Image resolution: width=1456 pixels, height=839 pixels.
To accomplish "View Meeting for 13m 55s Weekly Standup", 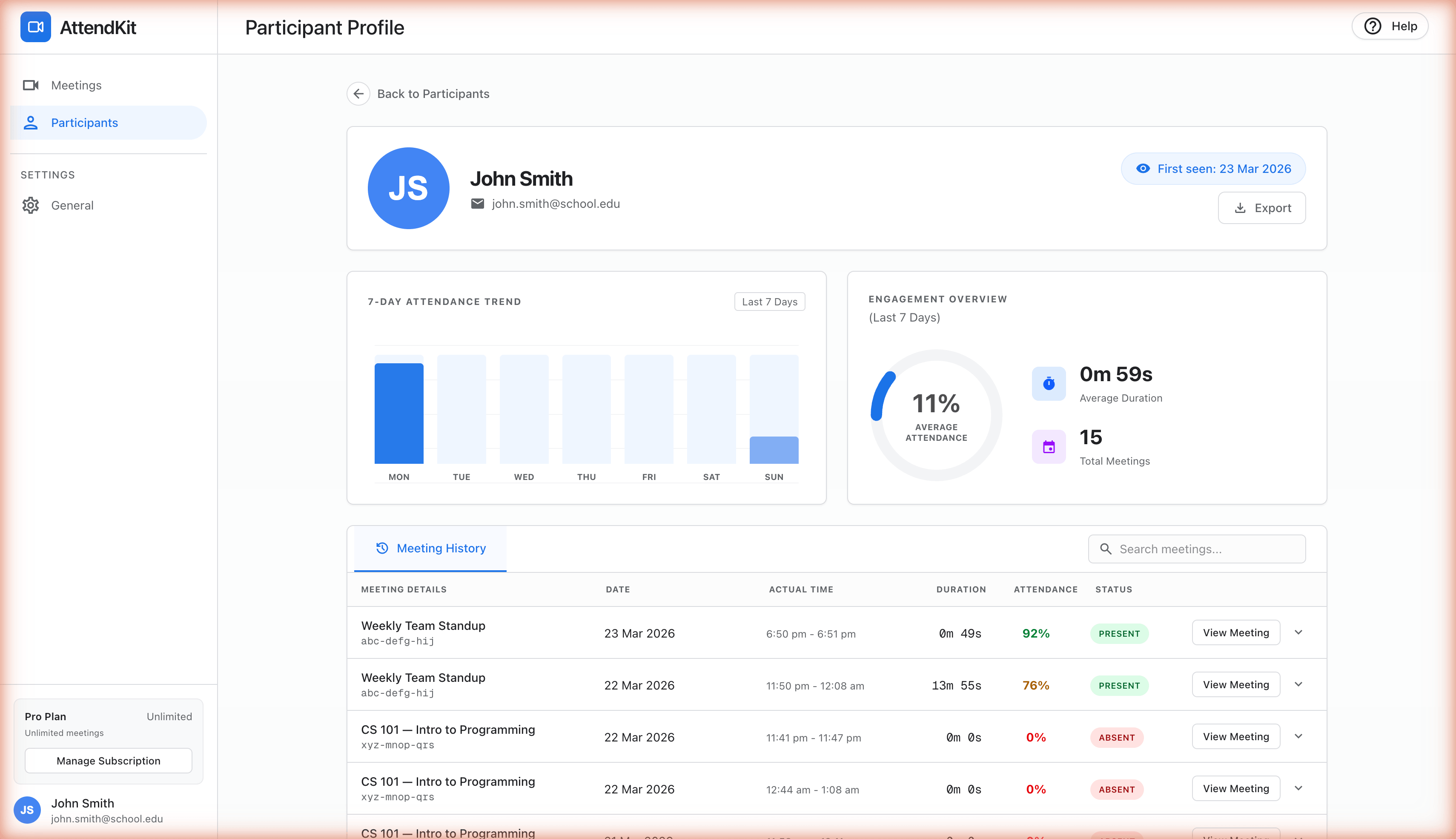I will tap(1236, 684).
